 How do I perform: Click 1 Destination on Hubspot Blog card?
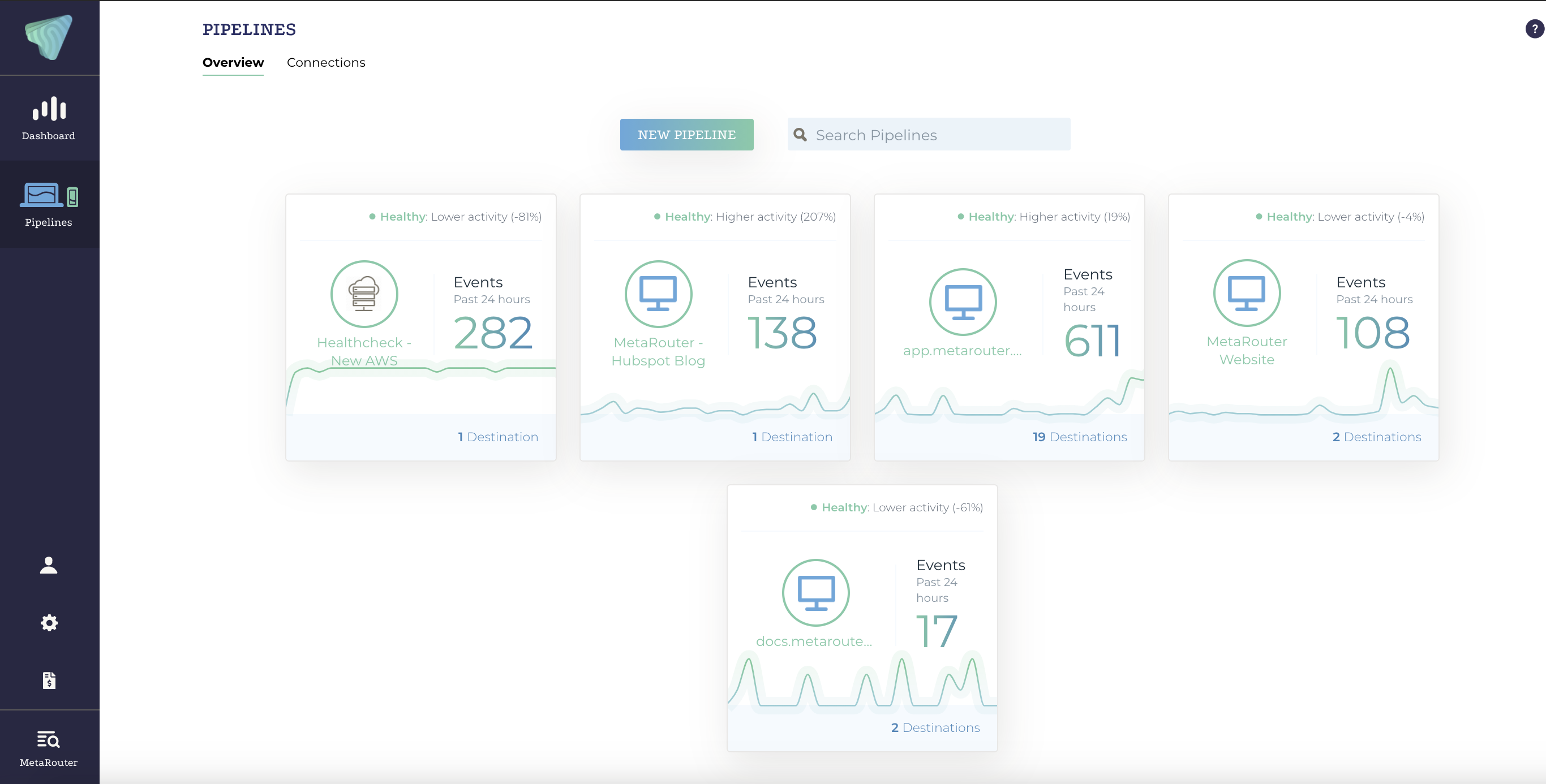(x=792, y=437)
